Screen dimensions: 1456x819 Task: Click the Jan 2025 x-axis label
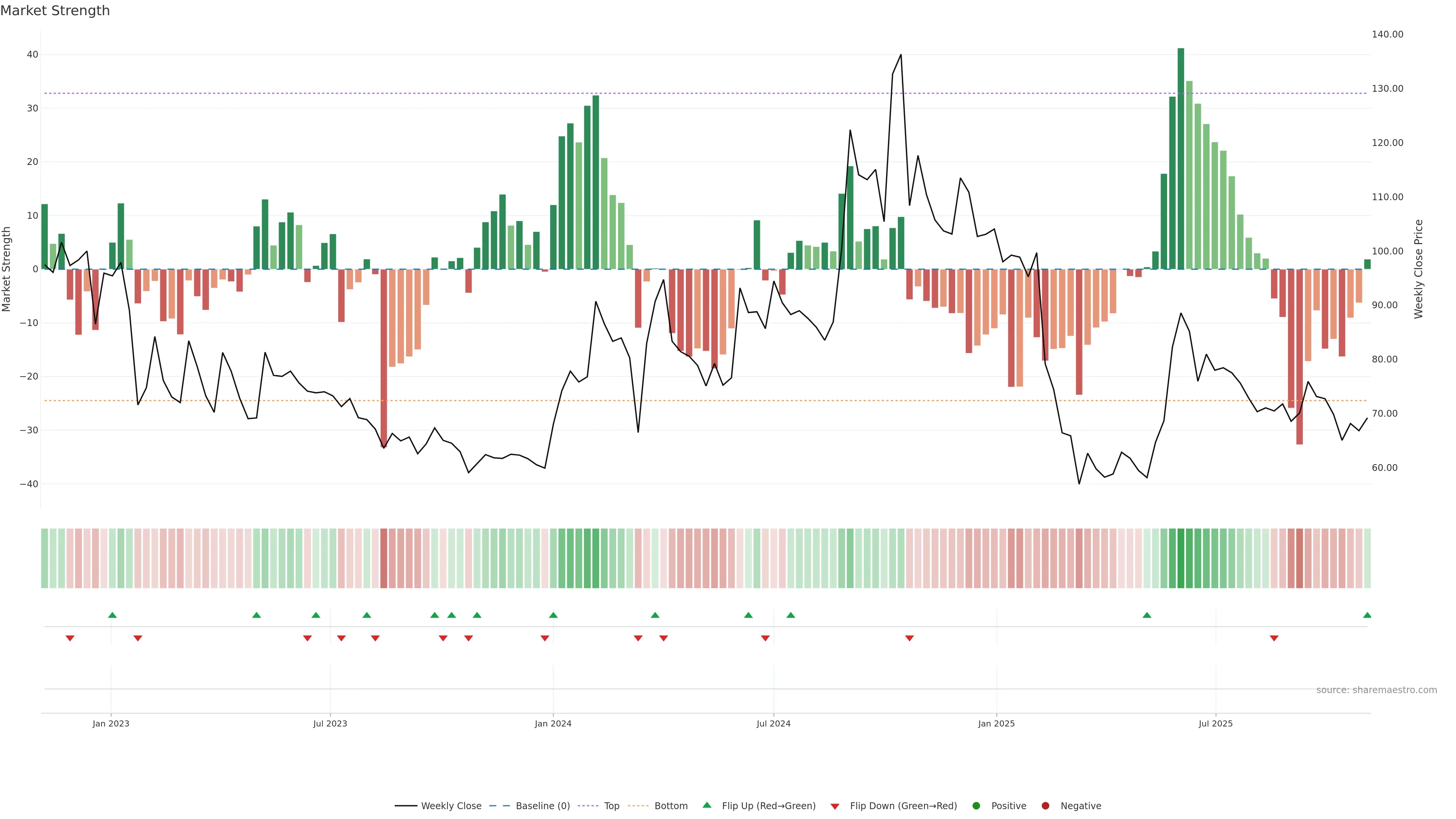996,723
